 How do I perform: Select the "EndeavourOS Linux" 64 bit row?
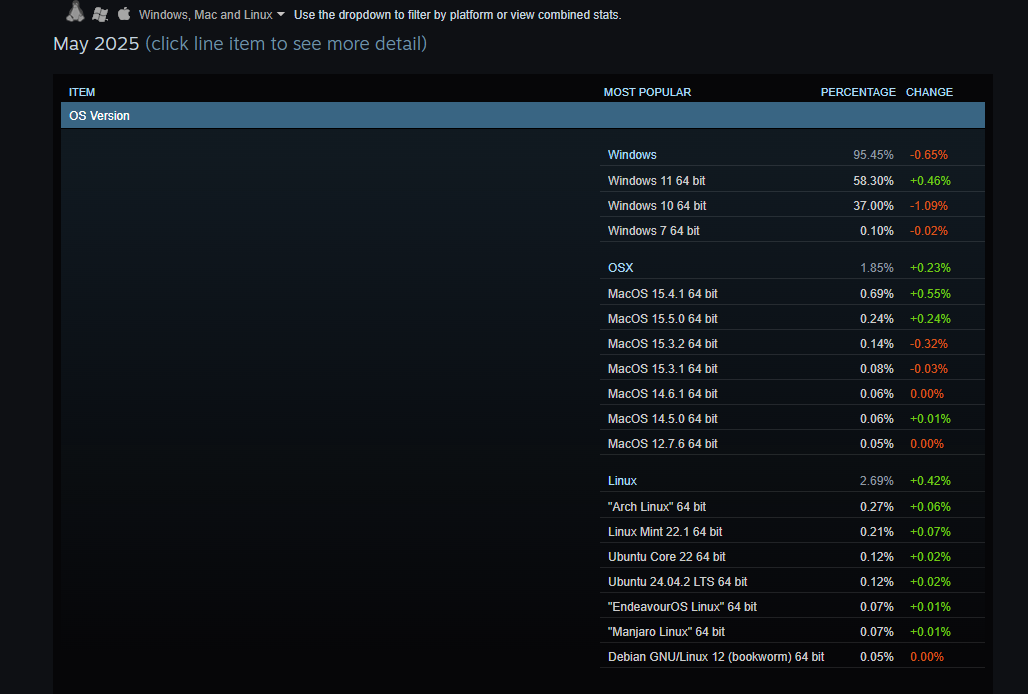click(792, 606)
